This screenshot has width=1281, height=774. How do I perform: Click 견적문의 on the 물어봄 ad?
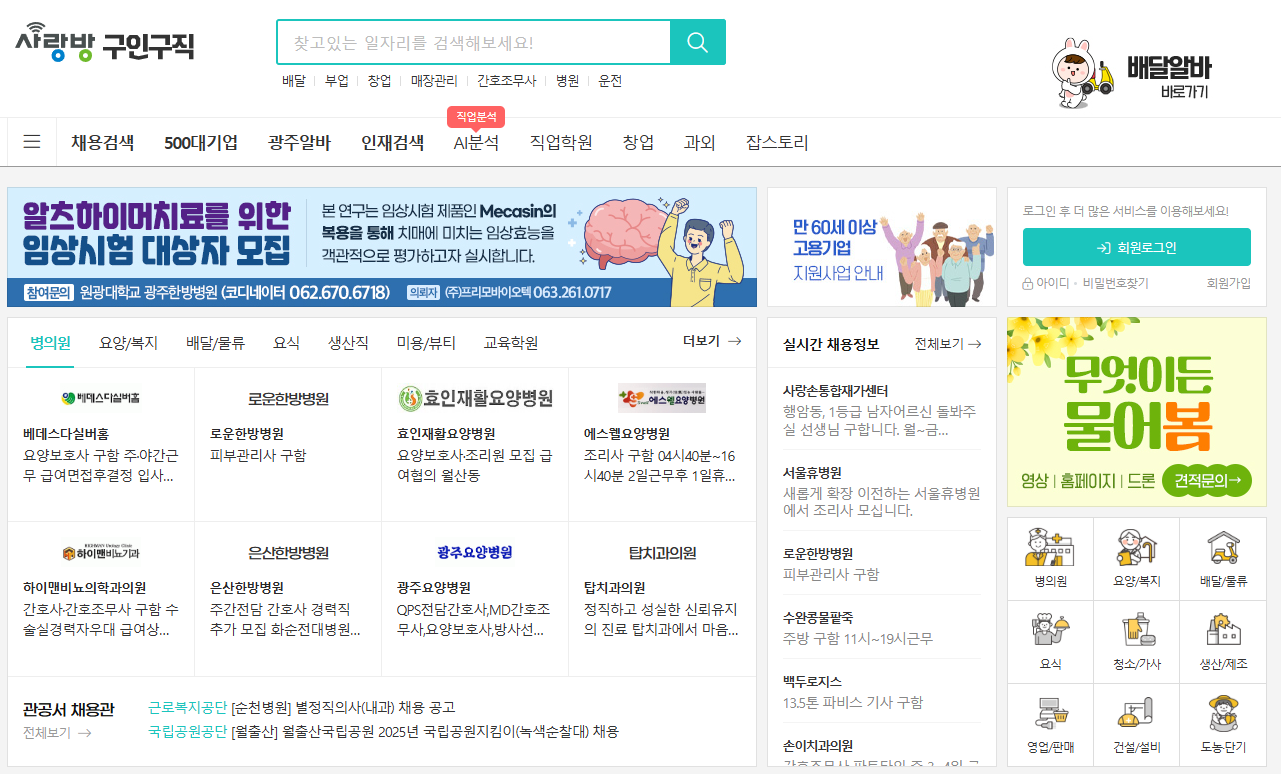[1207, 480]
